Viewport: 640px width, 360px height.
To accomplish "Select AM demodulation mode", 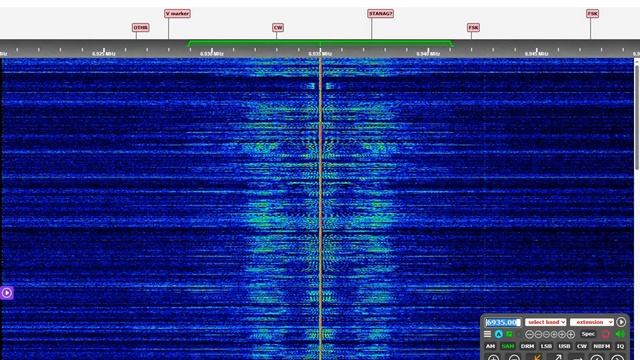I will coord(490,346).
